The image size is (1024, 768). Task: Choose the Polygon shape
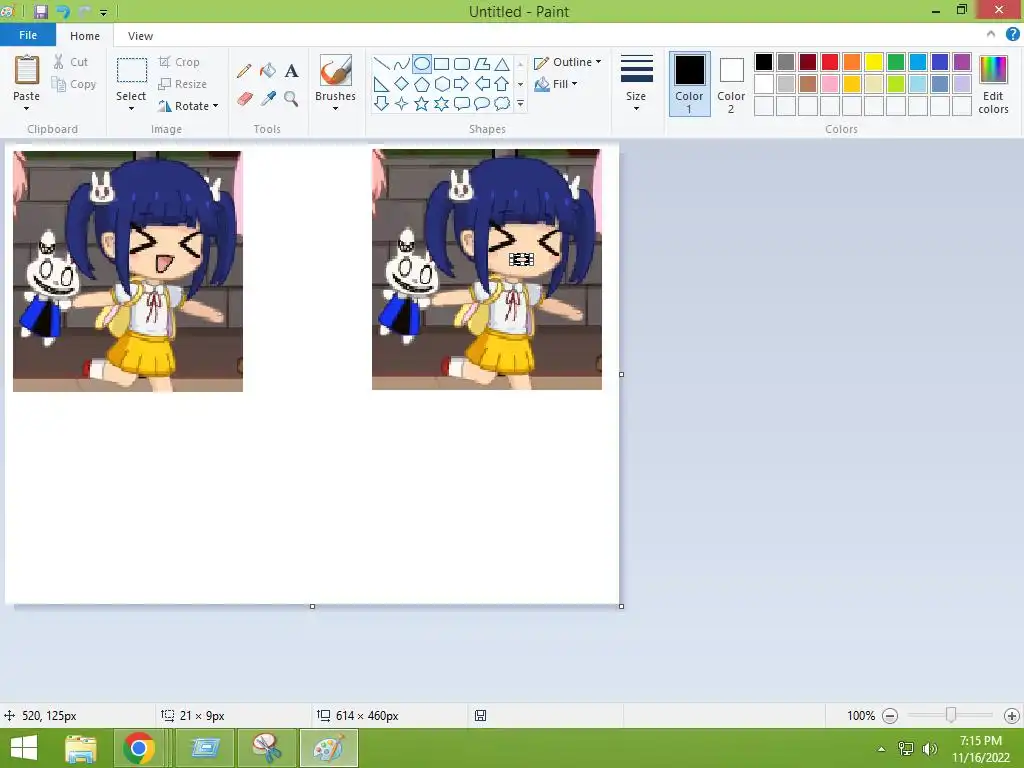[x=482, y=64]
